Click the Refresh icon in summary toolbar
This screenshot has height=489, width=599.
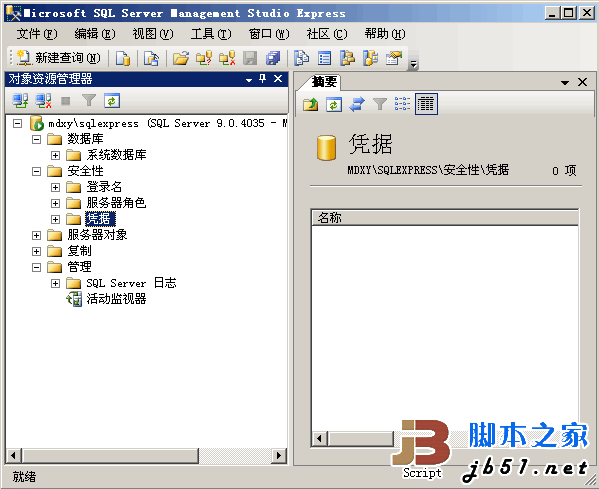(333, 104)
